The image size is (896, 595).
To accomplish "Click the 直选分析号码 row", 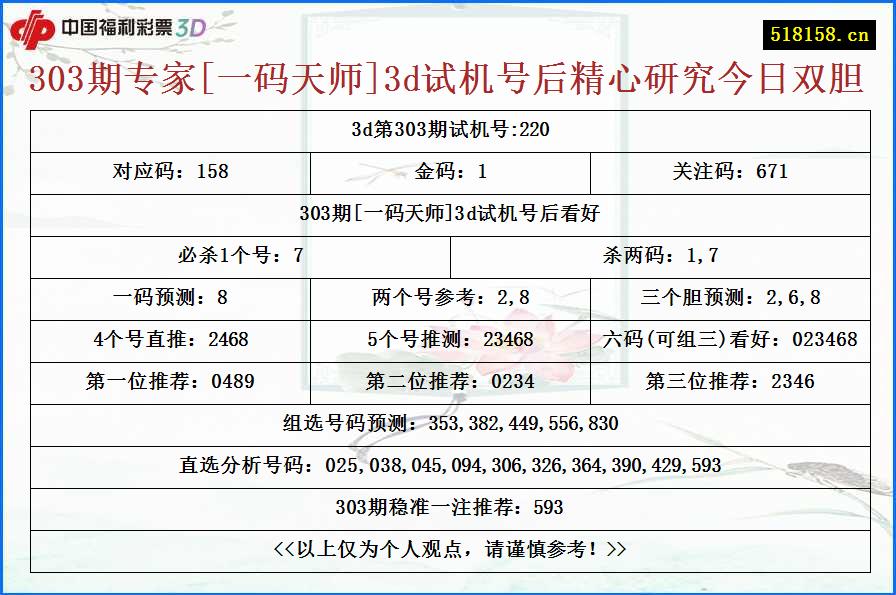I will coord(448,464).
